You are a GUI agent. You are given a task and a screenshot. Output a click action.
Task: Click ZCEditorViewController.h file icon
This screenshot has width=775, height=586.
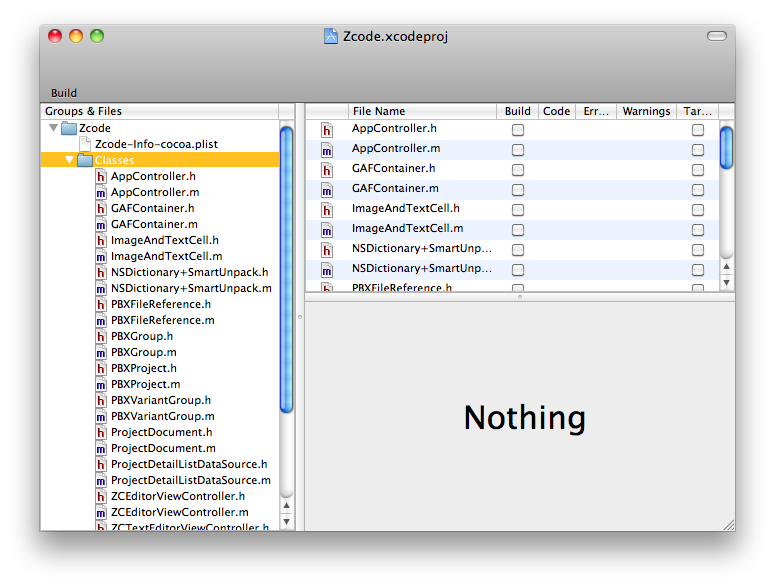101,496
